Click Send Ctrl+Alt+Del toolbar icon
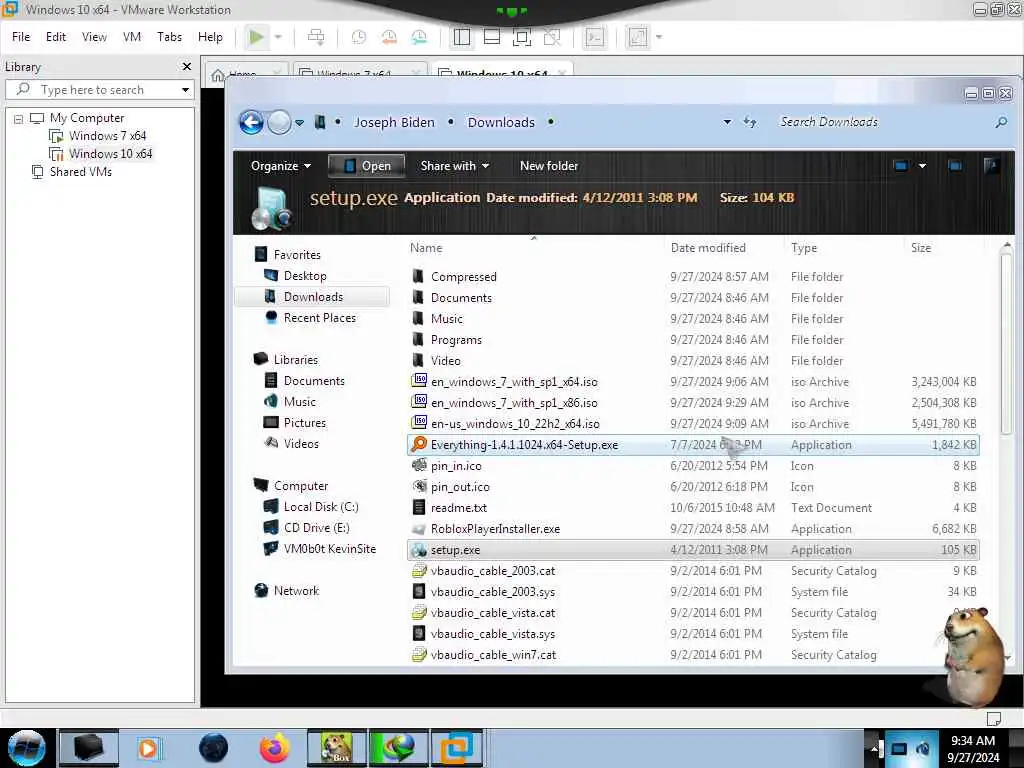The width and height of the screenshot is (1024, 768). pos(316,37)
